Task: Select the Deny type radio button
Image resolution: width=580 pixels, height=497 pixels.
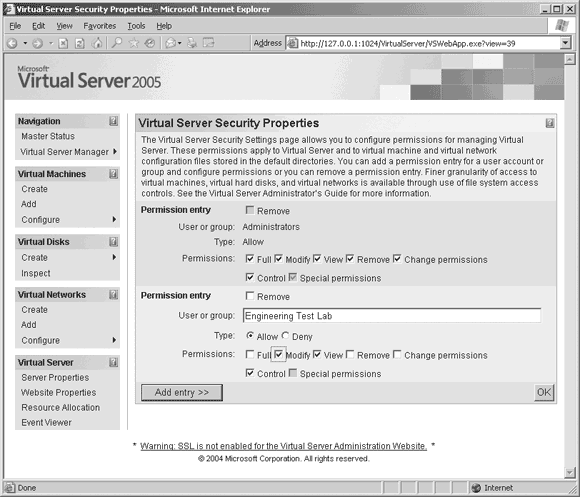Action: click(285, 336)
